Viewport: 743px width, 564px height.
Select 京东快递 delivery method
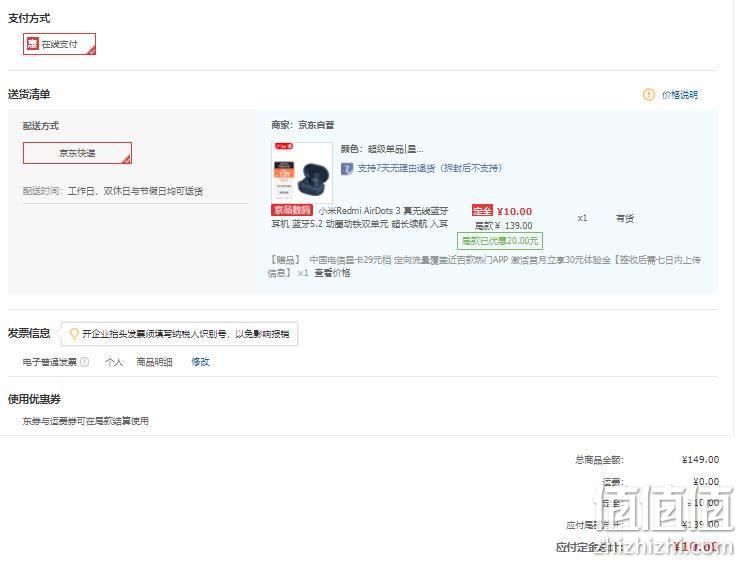(77, 153)
